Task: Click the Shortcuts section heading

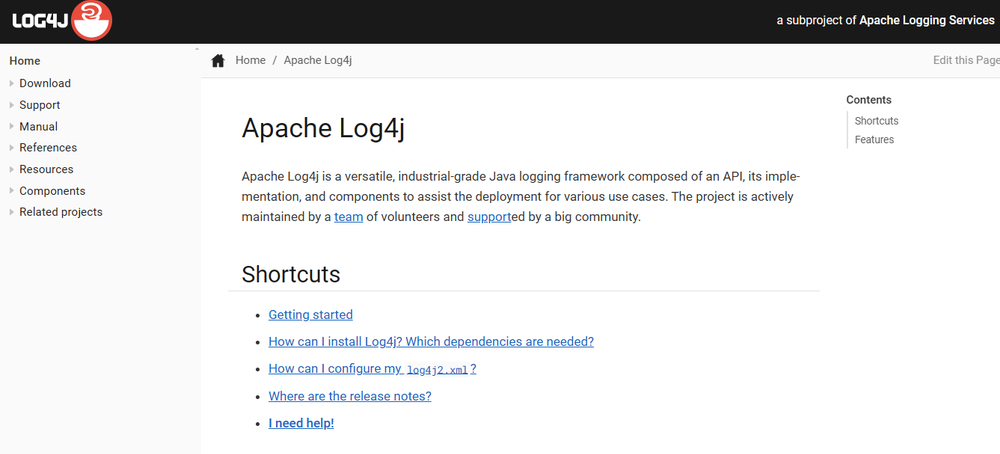Action: click(x=291, y=274)
